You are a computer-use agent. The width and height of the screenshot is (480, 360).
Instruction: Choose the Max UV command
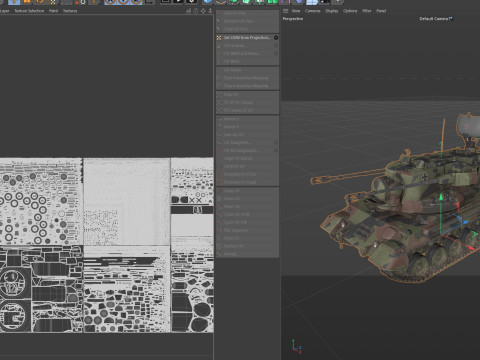click(x=247, y=95)
